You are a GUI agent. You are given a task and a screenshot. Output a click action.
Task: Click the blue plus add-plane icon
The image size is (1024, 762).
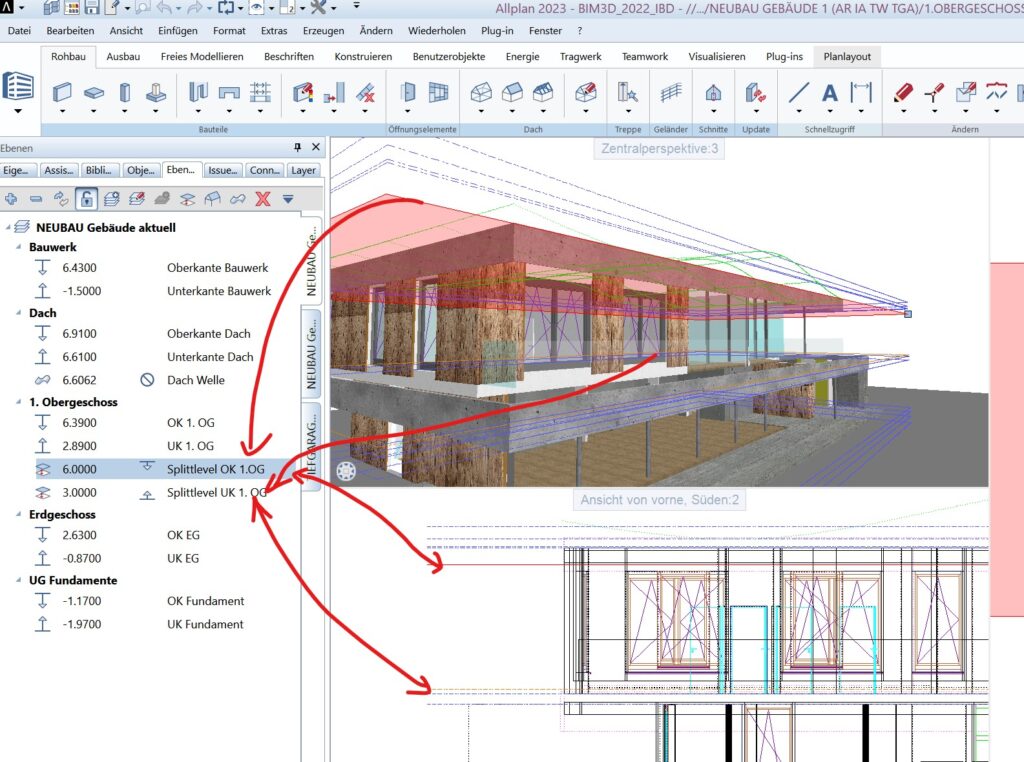[12, 199]
